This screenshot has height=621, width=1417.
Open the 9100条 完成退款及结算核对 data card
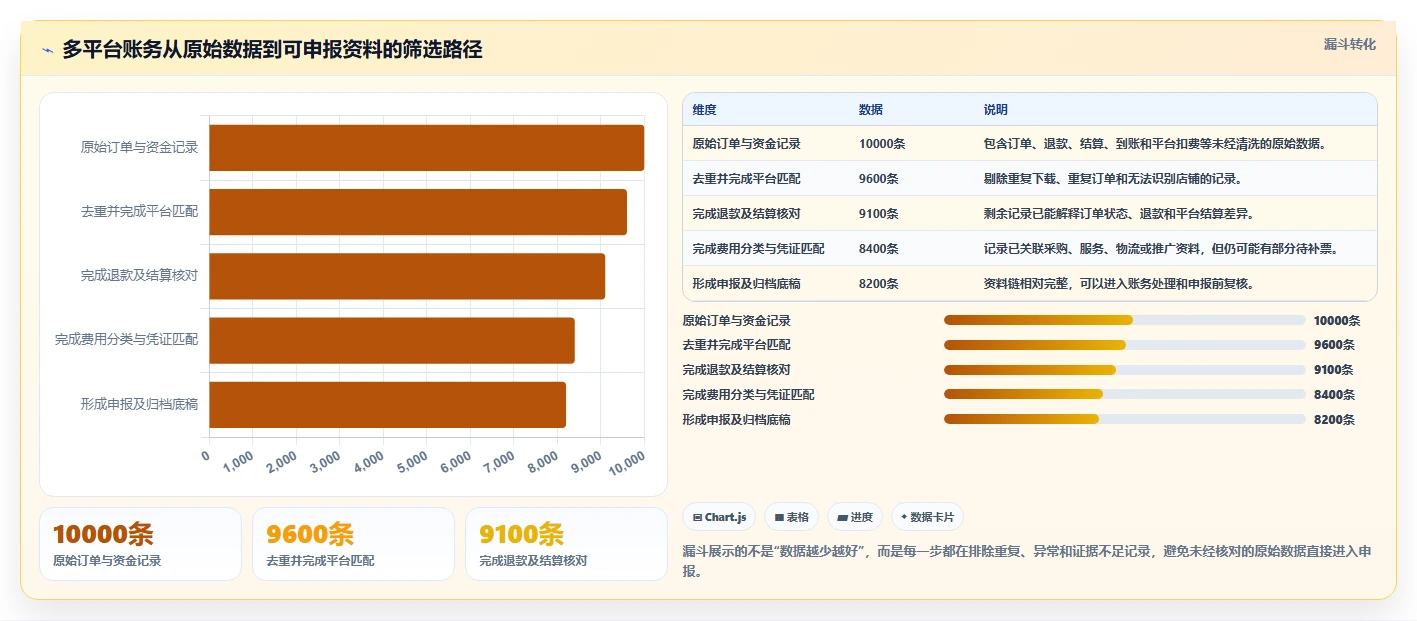[x=566, y=544]
